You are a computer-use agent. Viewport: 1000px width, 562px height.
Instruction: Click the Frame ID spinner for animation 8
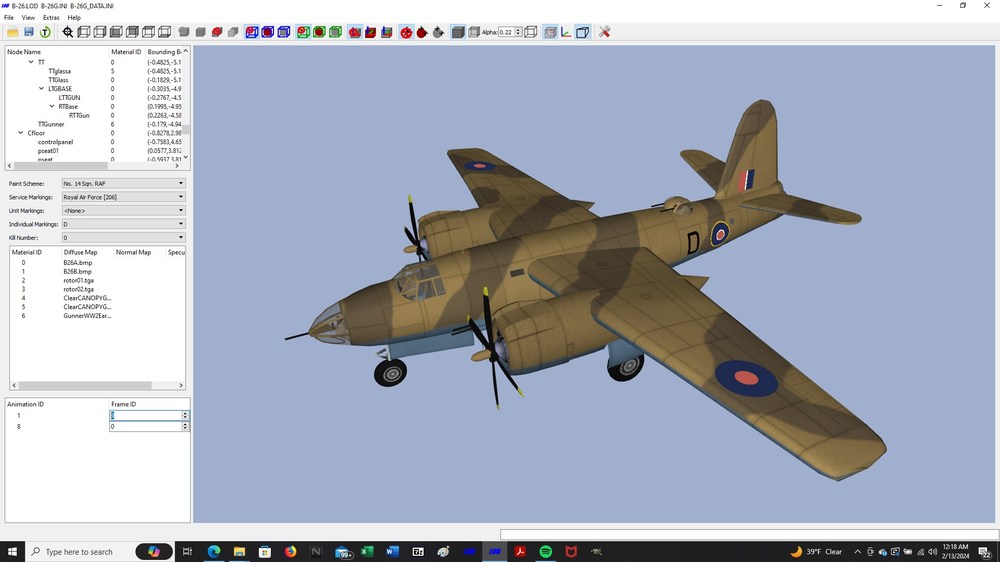(x=186, y=426)
